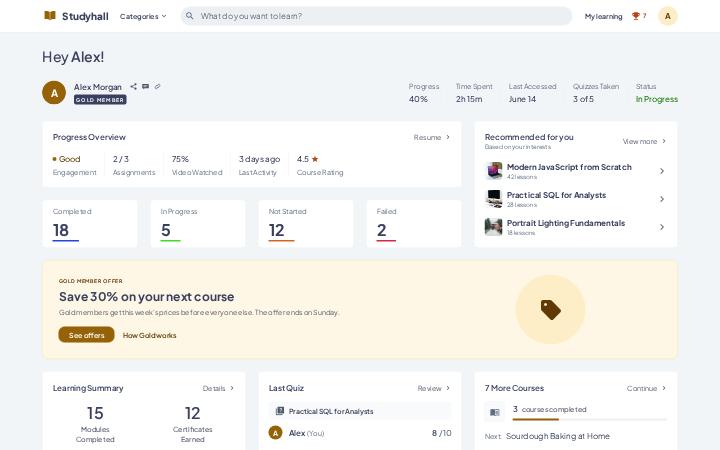Screen dimensions: 720x450
Task: Click Resume in Progress Overview
Action: (432, 137)
